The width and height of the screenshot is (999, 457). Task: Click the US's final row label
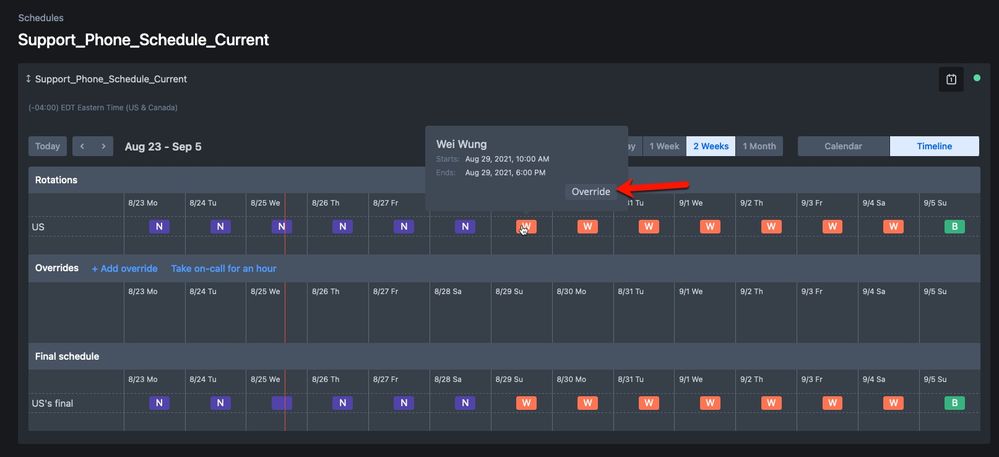[x=52, y=403]
